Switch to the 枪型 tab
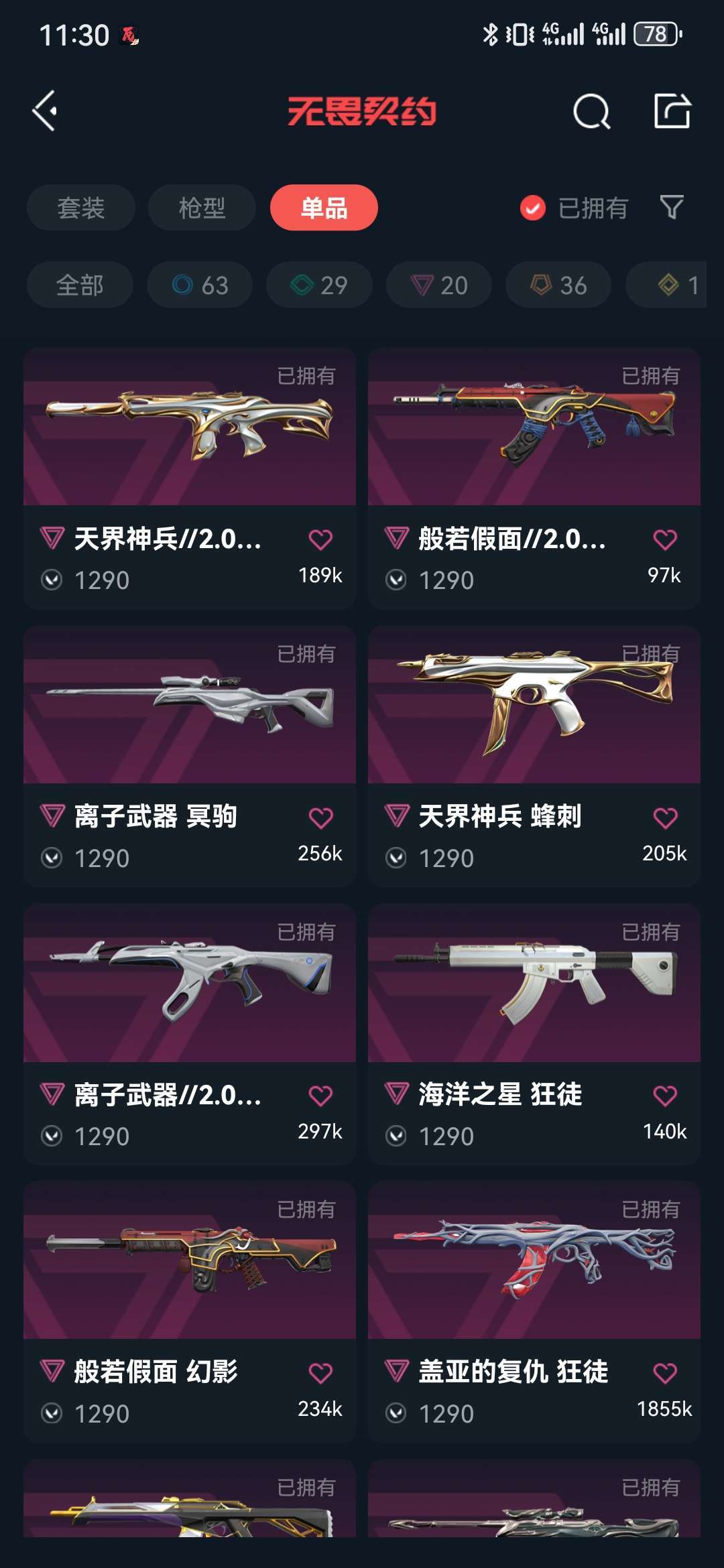 (202, 208)
